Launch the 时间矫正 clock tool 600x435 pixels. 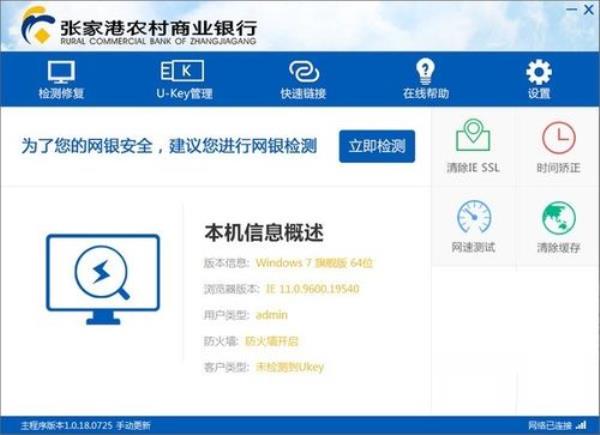click(x=558, y=145)
